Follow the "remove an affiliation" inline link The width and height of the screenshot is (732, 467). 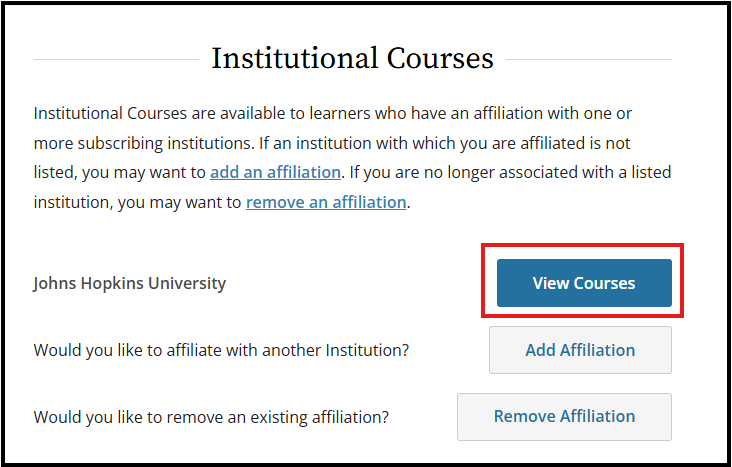[326, 202]
